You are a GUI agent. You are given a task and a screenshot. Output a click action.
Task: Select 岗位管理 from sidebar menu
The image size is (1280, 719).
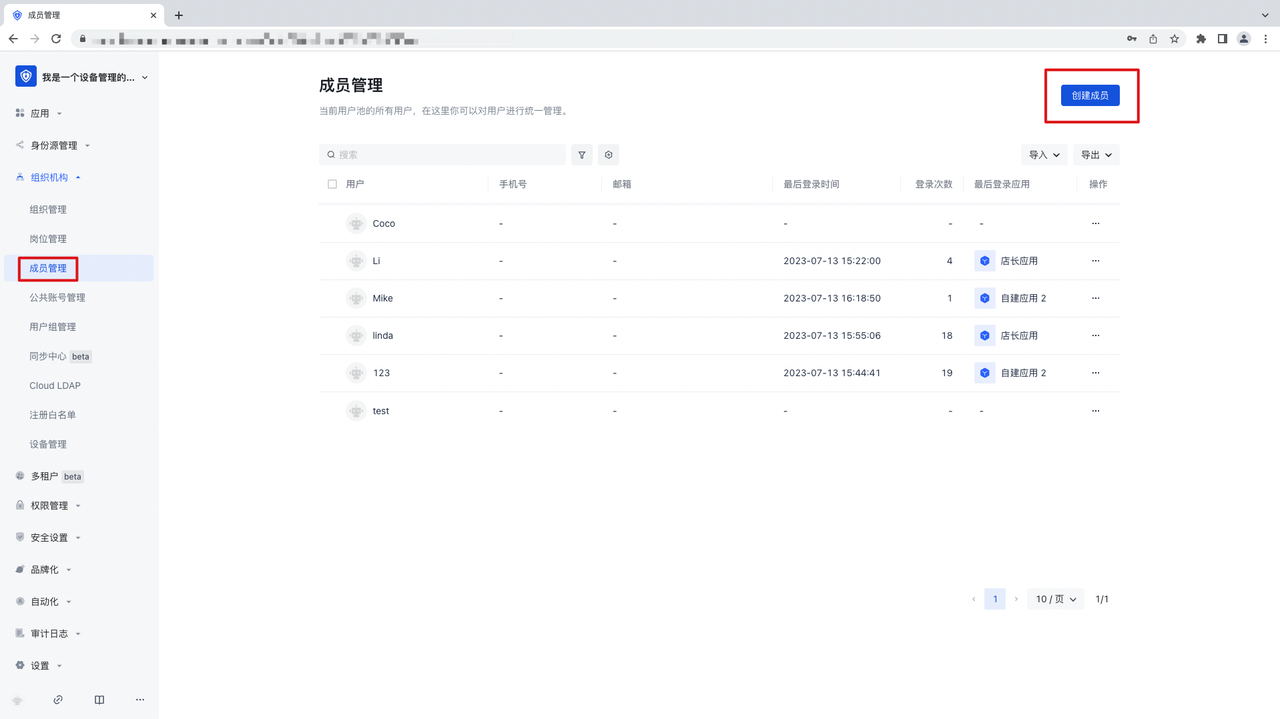[x=48, y=239]
